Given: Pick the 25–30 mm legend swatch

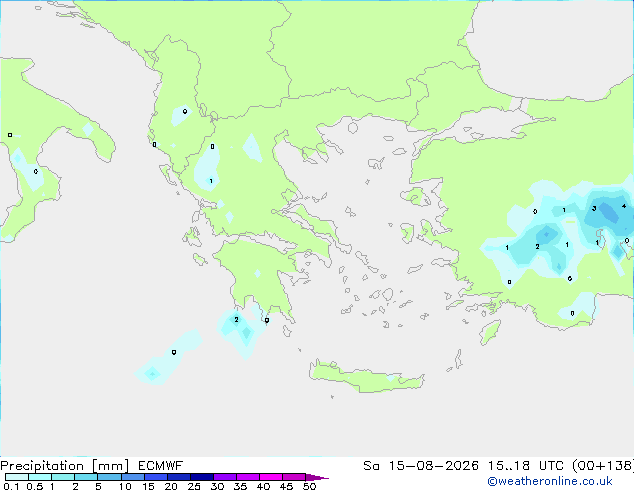Looking at the screenshot, I should coord(202,477).
